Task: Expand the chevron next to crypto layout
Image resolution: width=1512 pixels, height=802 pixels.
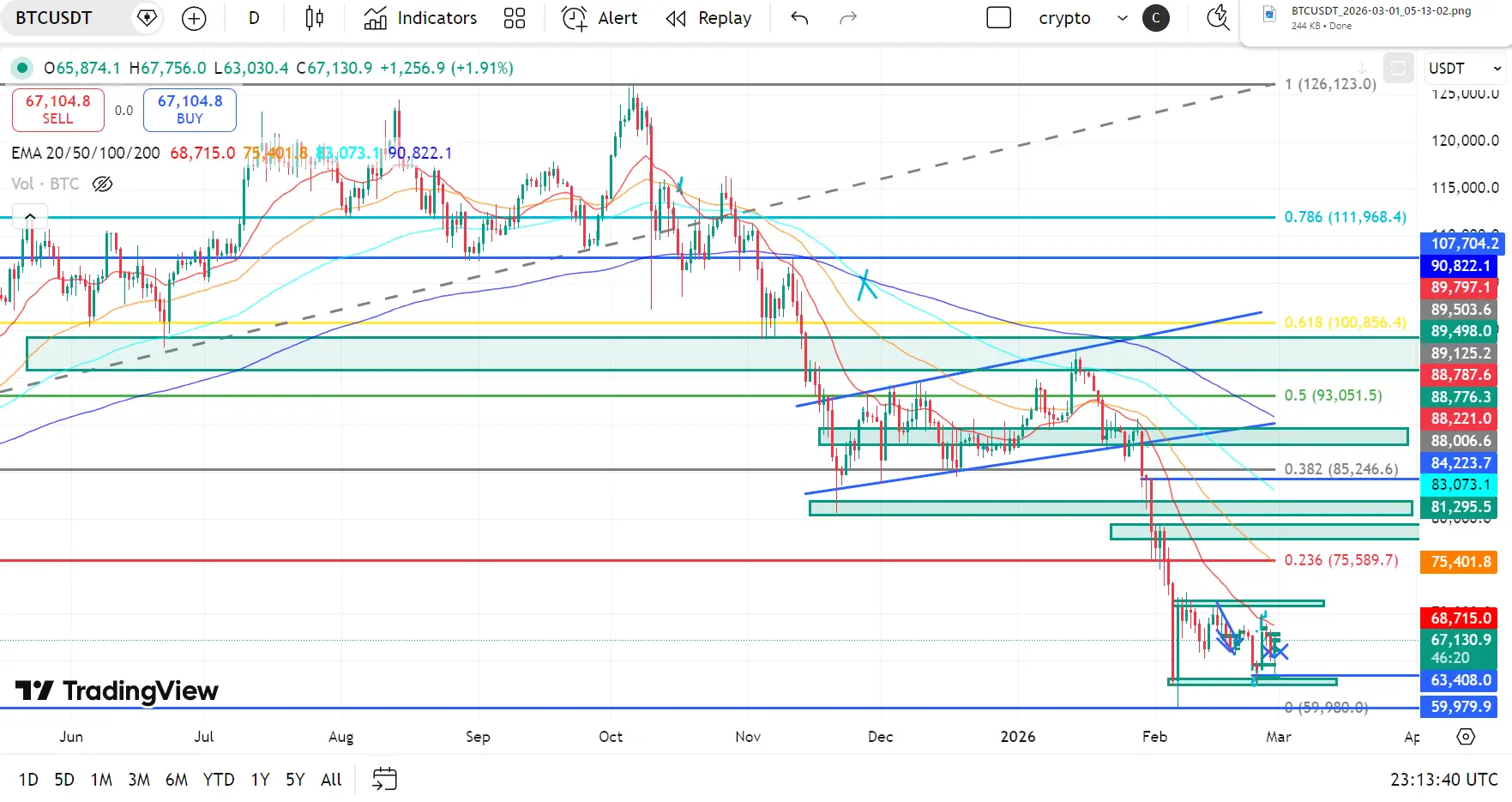Action: pyautogui.click(x=1123, y=18)
